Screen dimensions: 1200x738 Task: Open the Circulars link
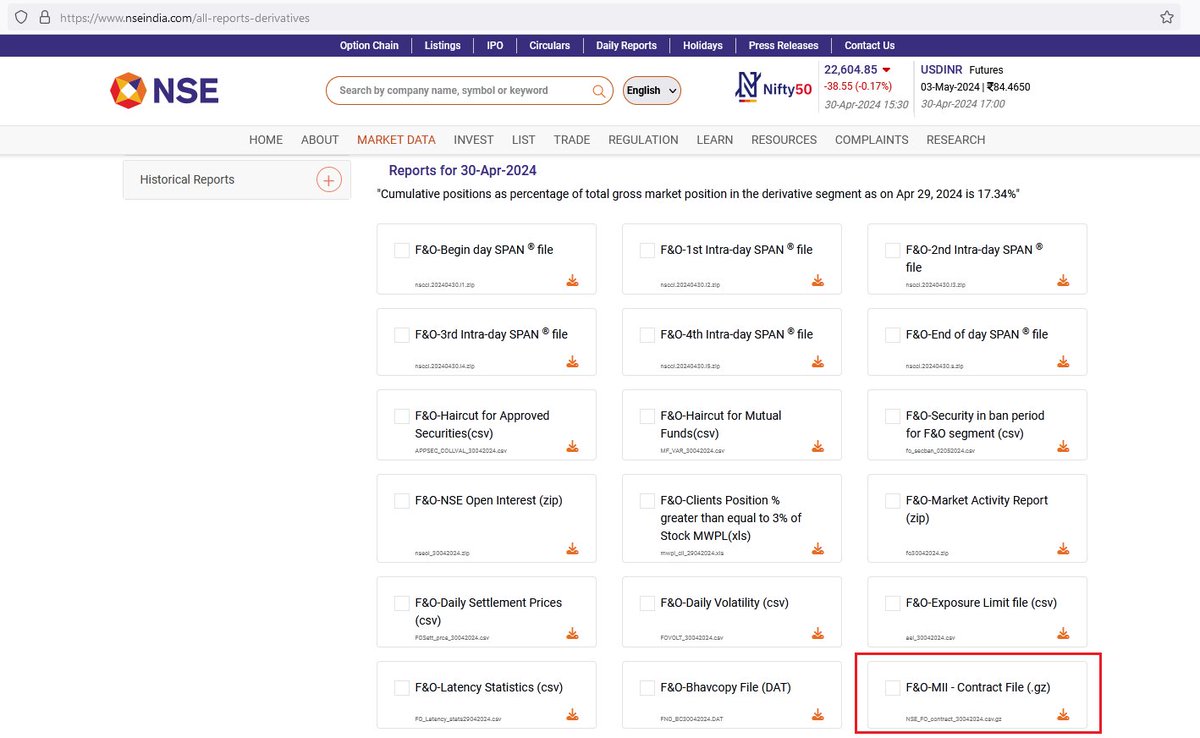click(x=550, y=46)
